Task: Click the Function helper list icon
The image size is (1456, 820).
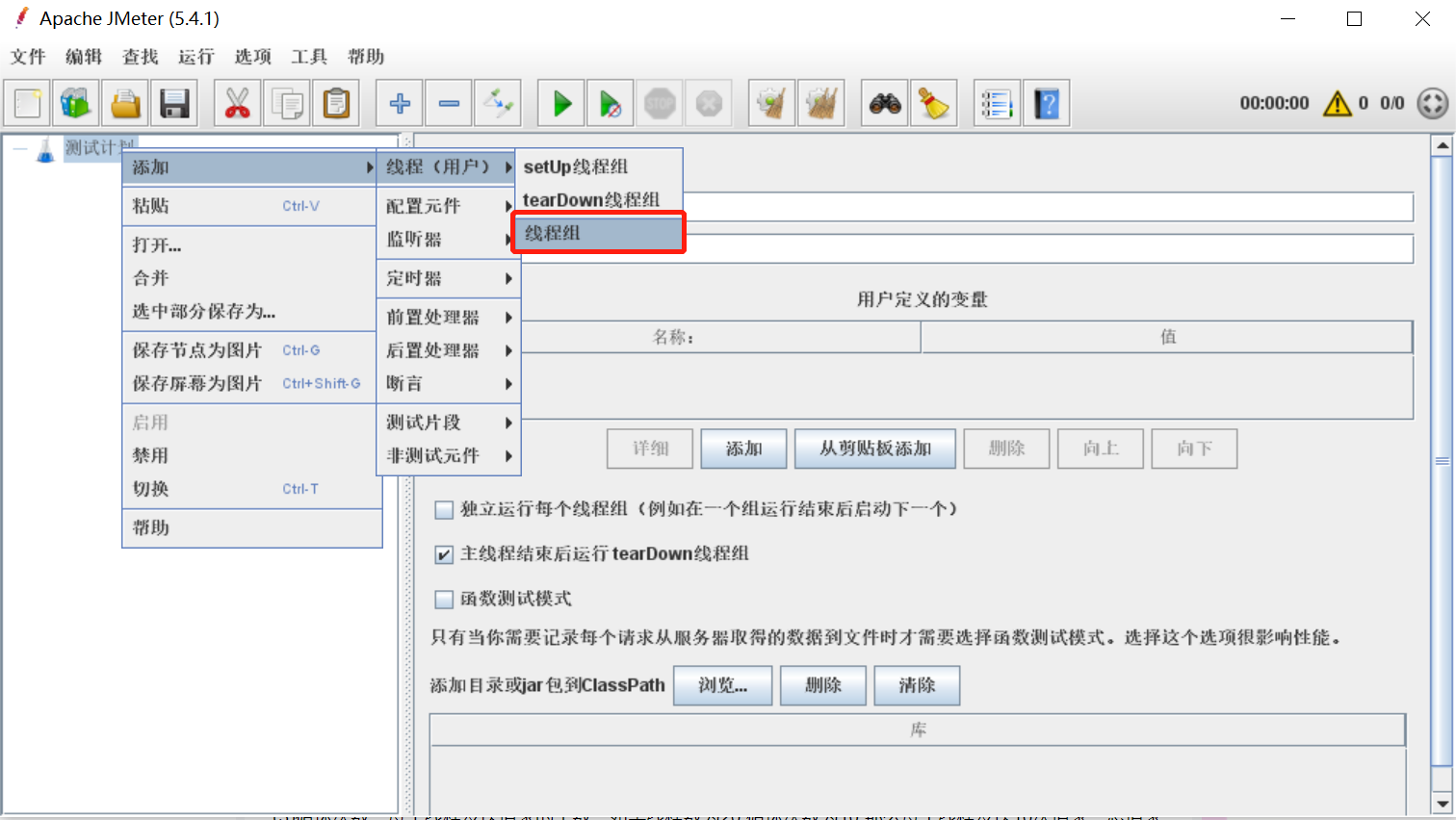Action: (998, 103)
